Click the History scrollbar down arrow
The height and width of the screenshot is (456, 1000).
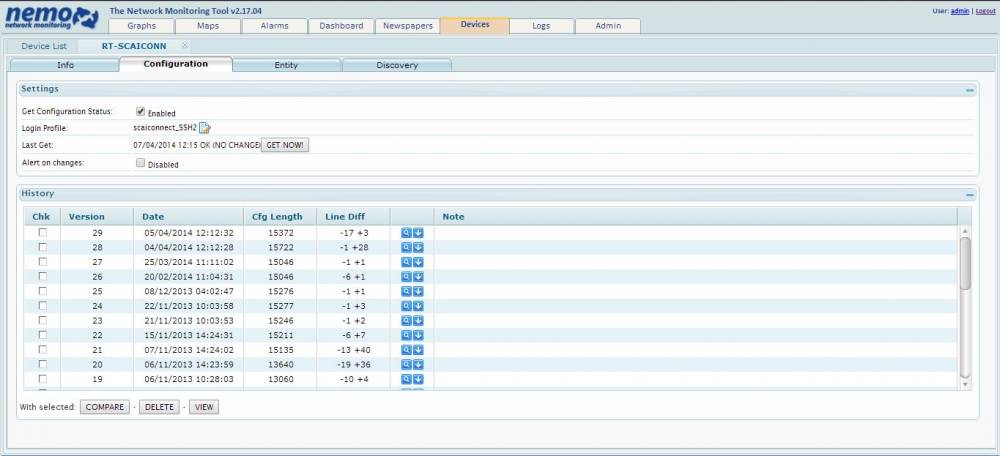coord(965,385)
